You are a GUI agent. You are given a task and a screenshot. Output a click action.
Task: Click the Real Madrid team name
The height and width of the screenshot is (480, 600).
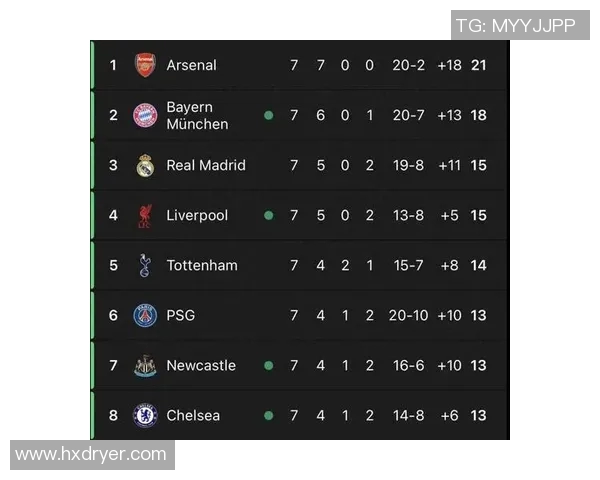(x=205, y=165)
